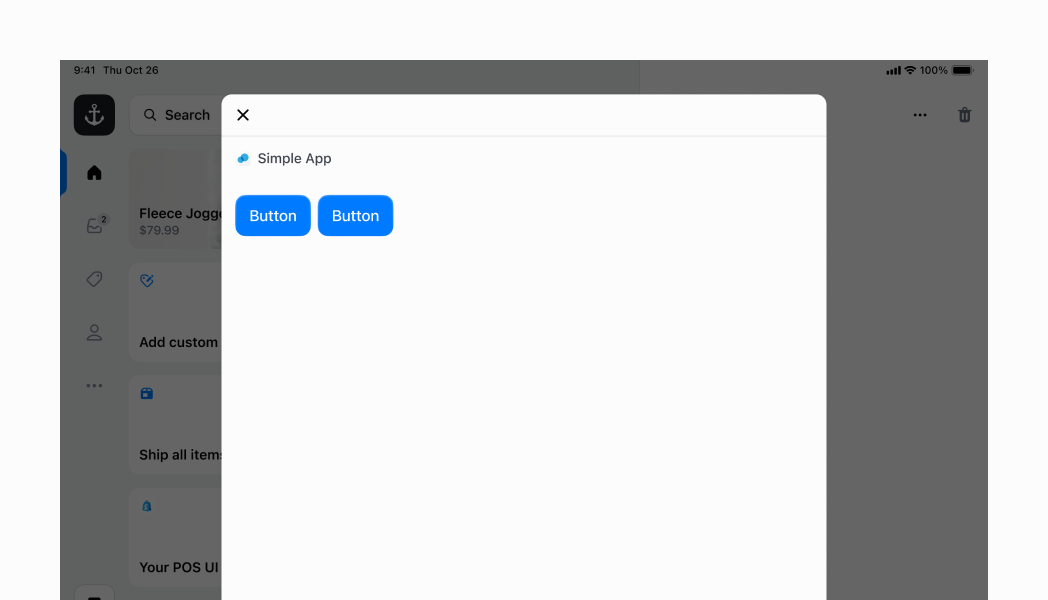The width and height of the screenshot is (1048, 600).
Task: Click the Simple App title text
Action: pos(294,158)
